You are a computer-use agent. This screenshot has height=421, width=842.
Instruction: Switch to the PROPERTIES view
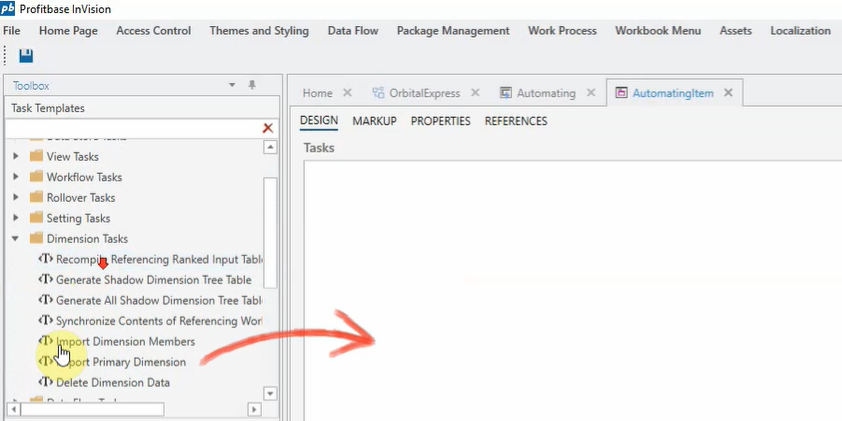pos(441,121)
